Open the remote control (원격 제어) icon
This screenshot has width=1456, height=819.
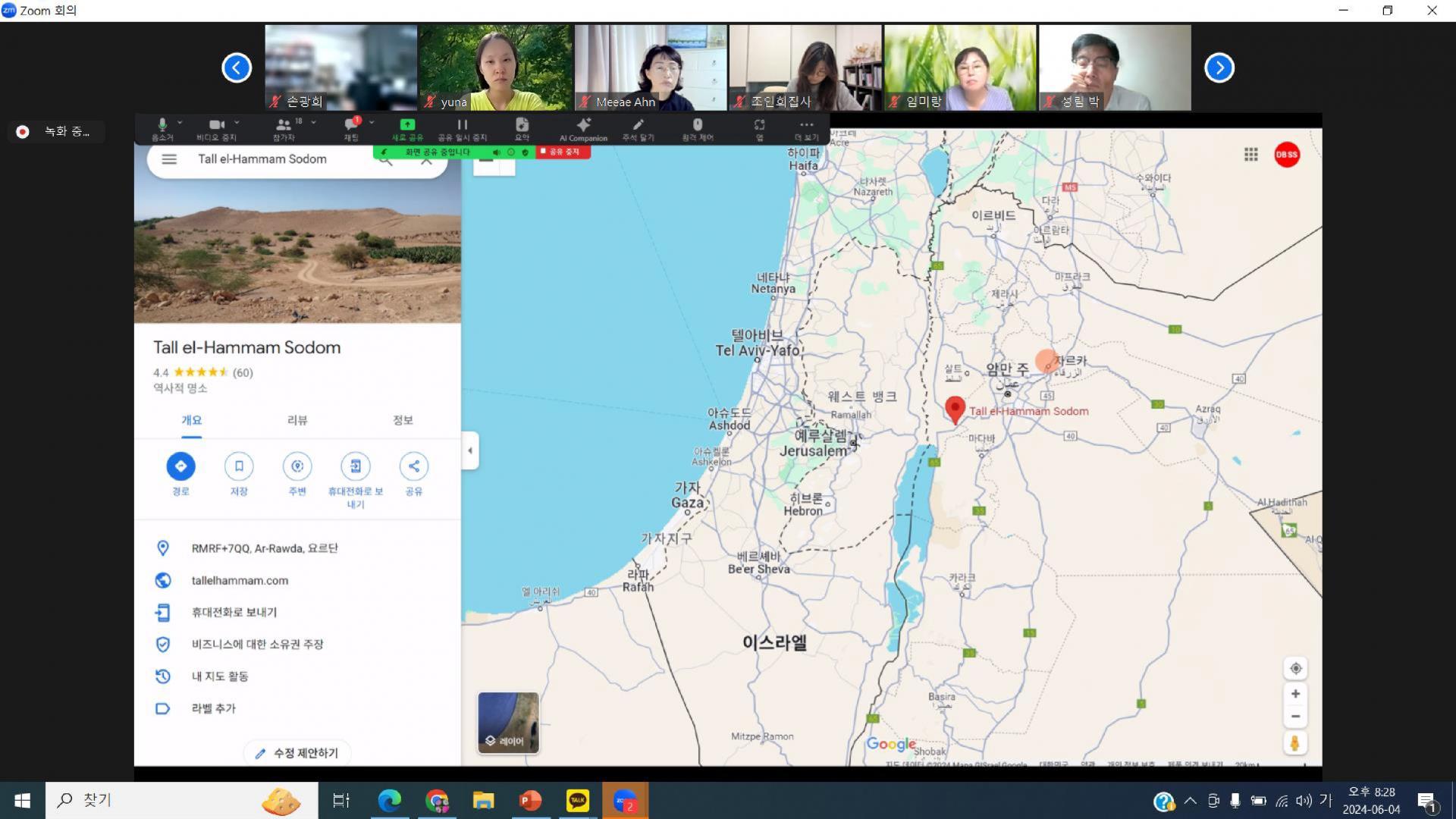coord(698,126)
